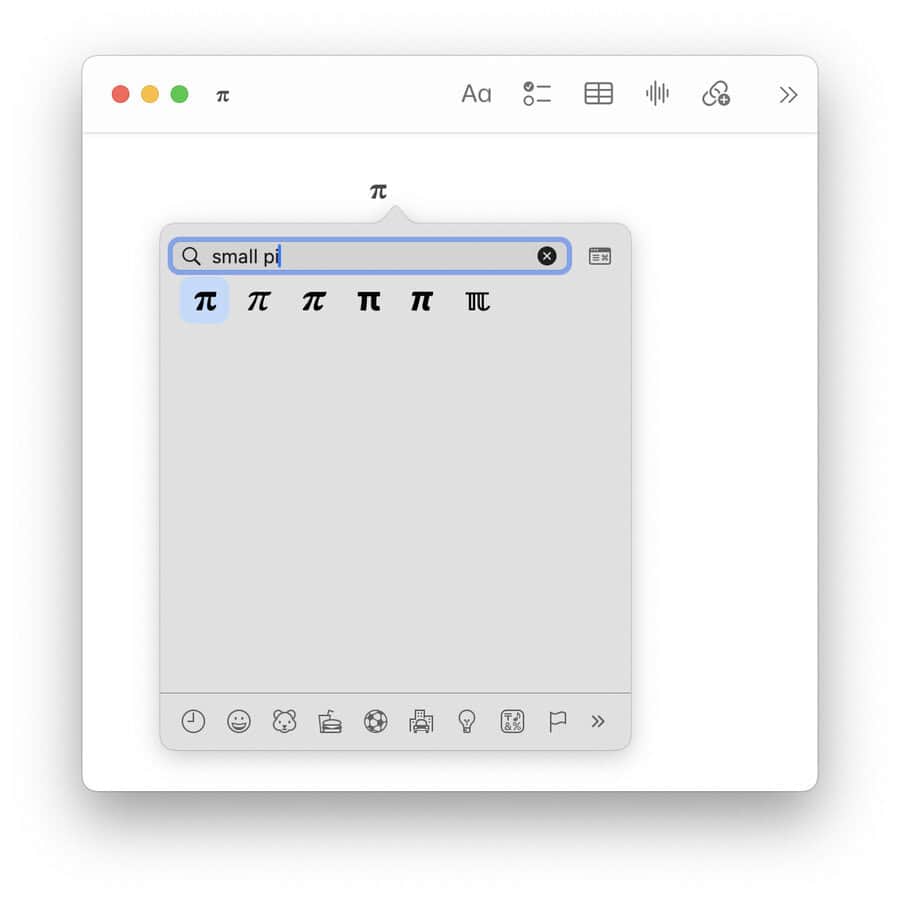The image size is (900, 900).
Task: Select the Flags emoji category
Action: (557, 721)
